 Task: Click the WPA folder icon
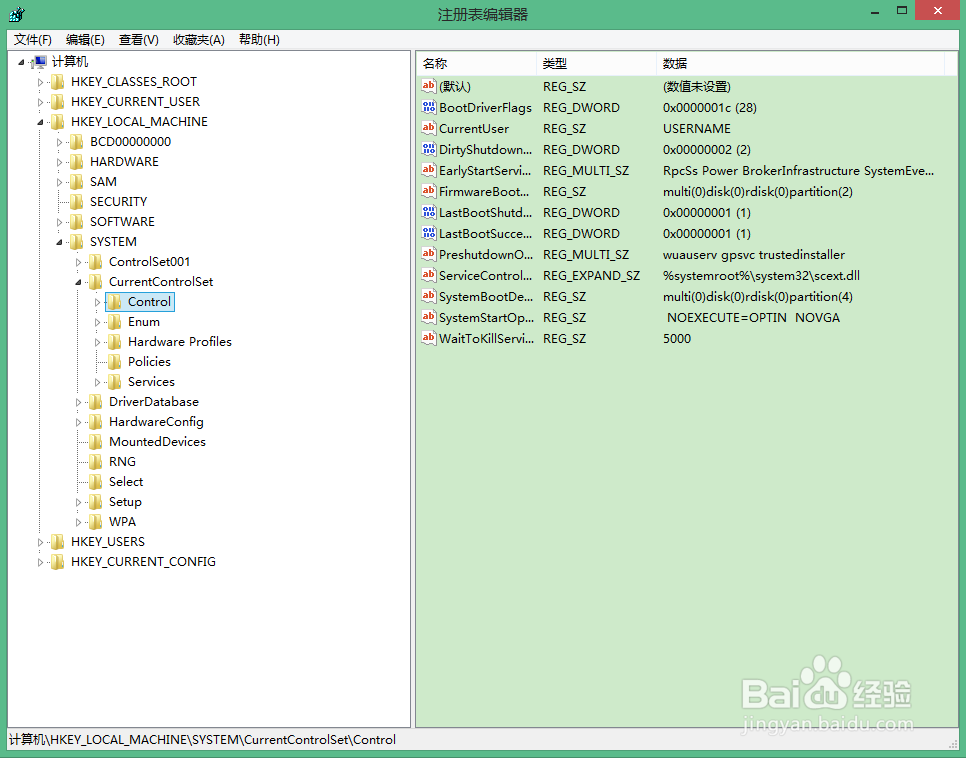(95, 523)
